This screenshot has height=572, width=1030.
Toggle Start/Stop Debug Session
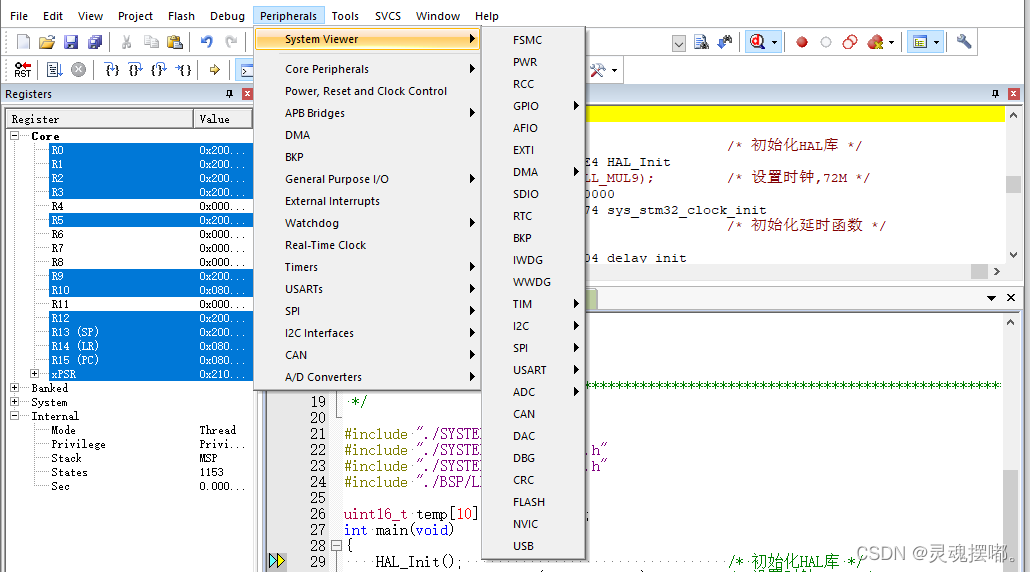click(757, 43)
